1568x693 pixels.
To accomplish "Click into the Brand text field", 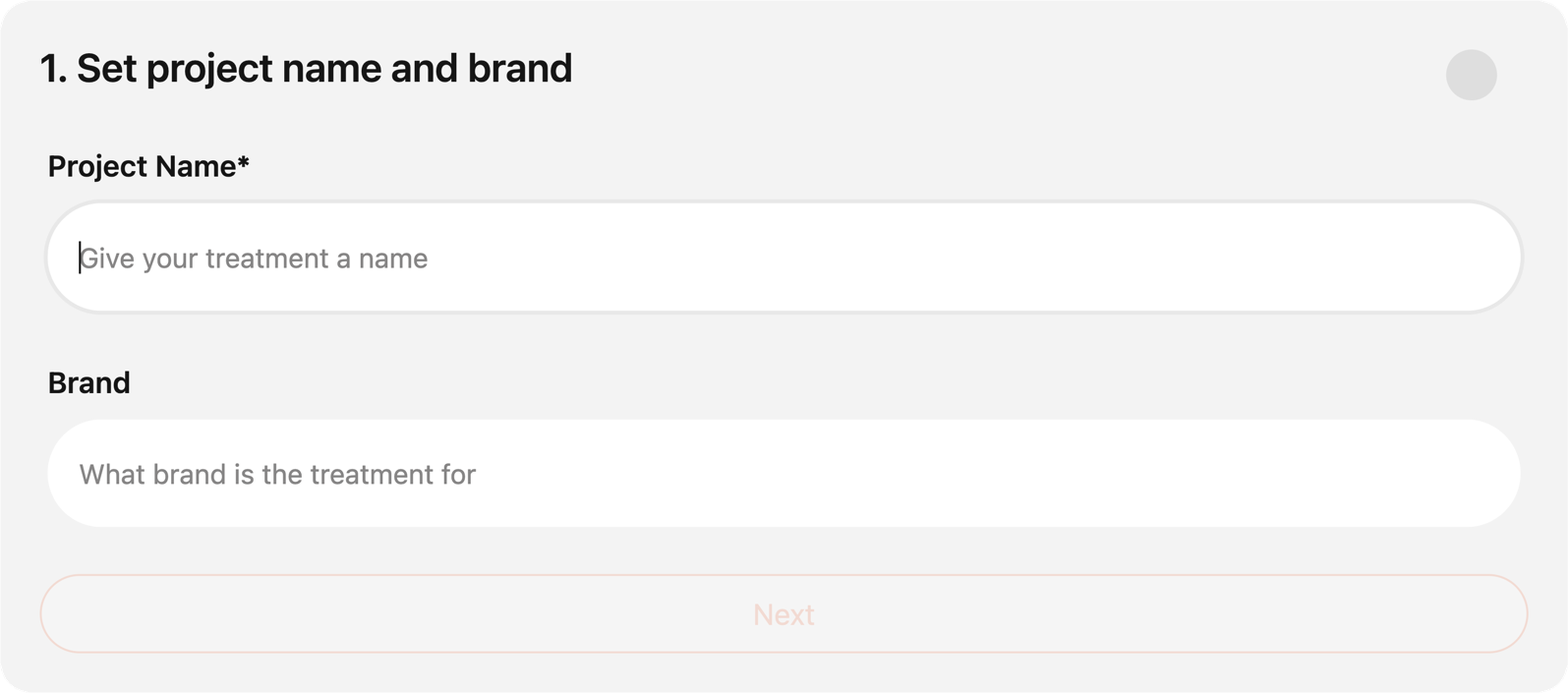I will pyautogui.click(x=784, y=474).
